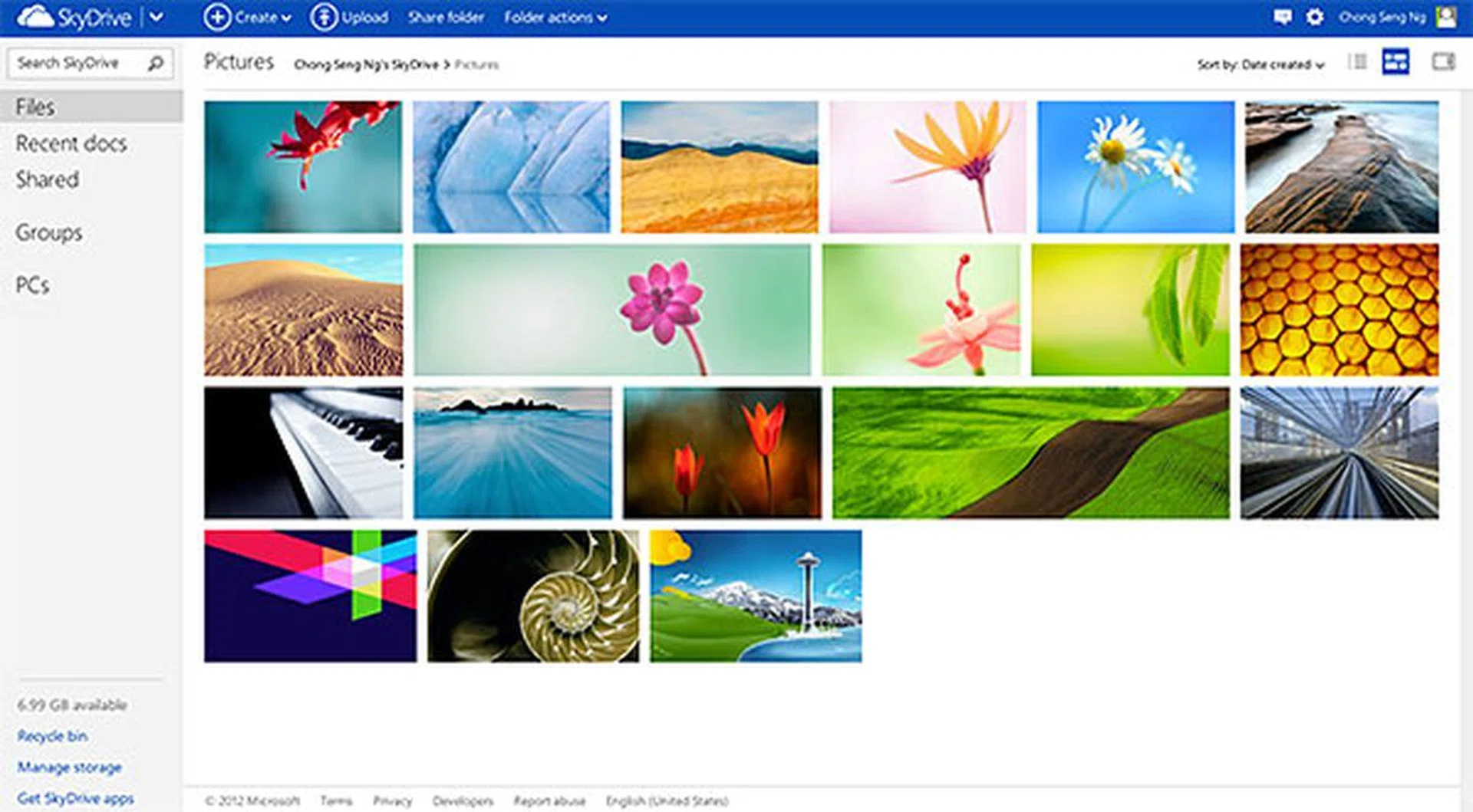Screen dimensions: 1473x812
Task: Open the Manage storage link
Action: point(69,767)
